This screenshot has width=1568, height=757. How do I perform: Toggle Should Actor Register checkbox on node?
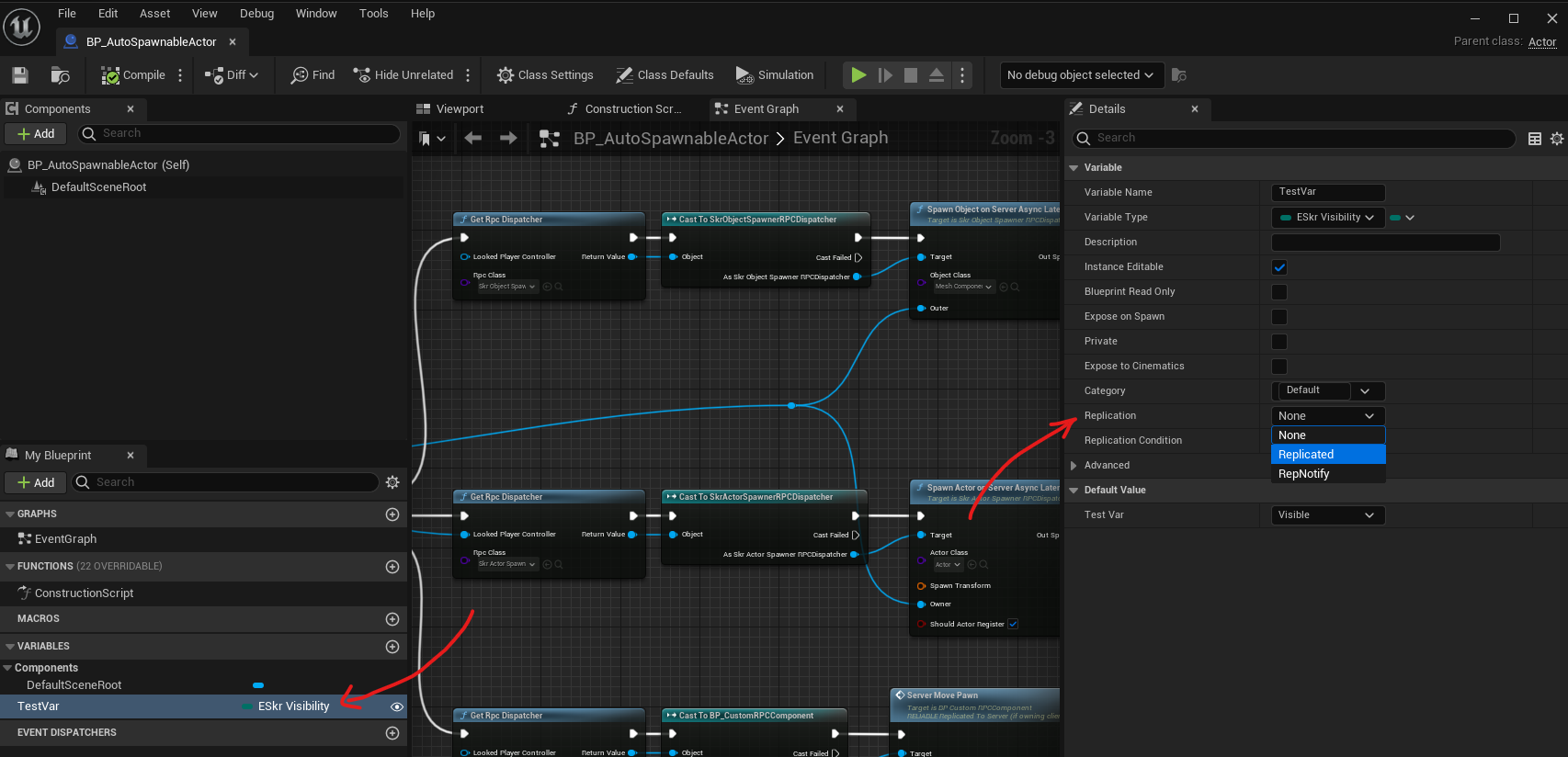(x=1013, y=624)
